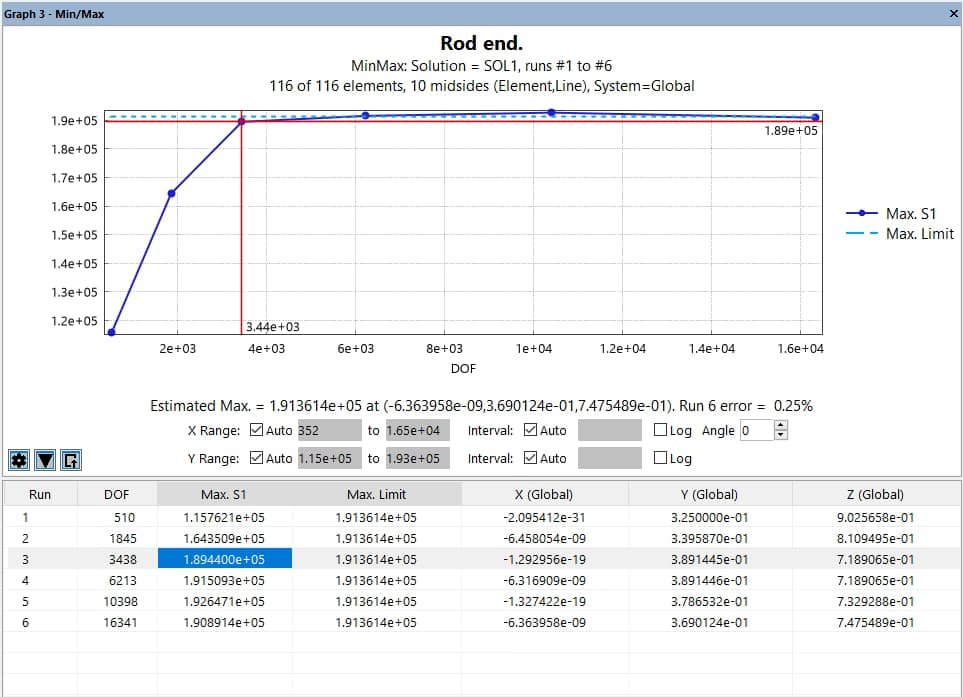Click the Y Range maximum field
The image size is (963, 697).
[x=417, y=459]
